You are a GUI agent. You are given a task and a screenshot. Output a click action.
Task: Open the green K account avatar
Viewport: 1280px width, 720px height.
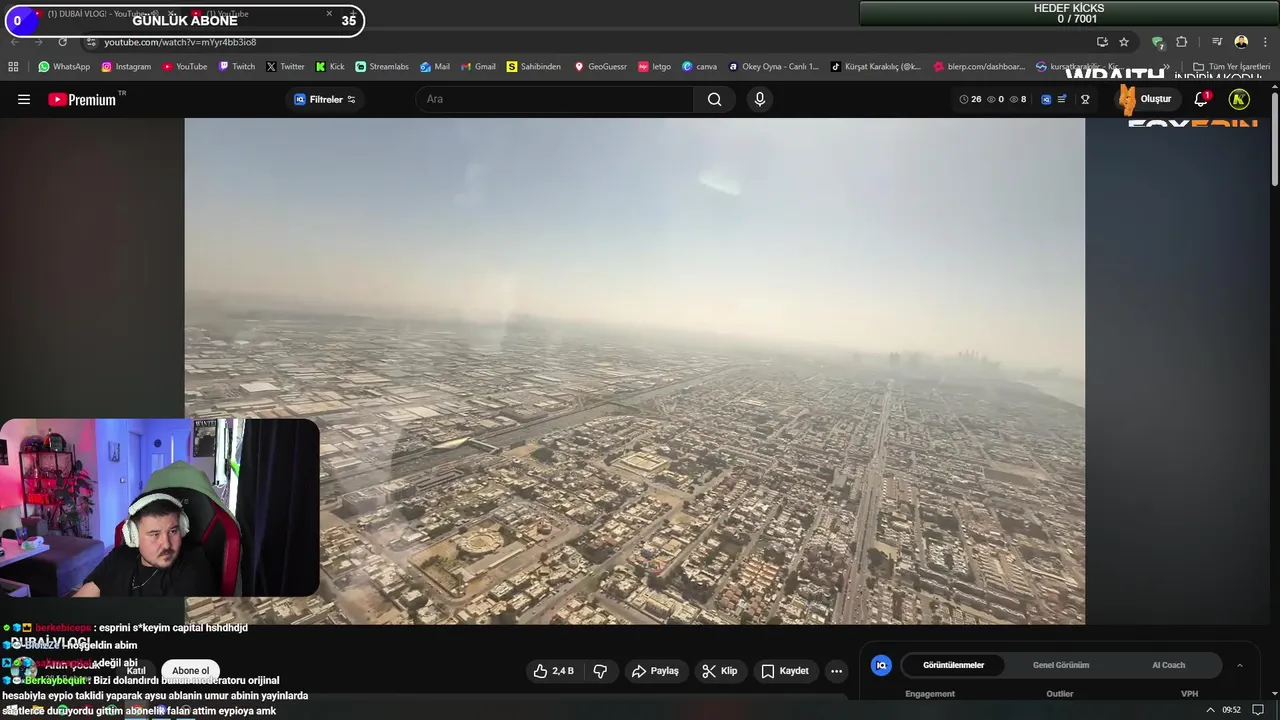[x=1239, y=99]
